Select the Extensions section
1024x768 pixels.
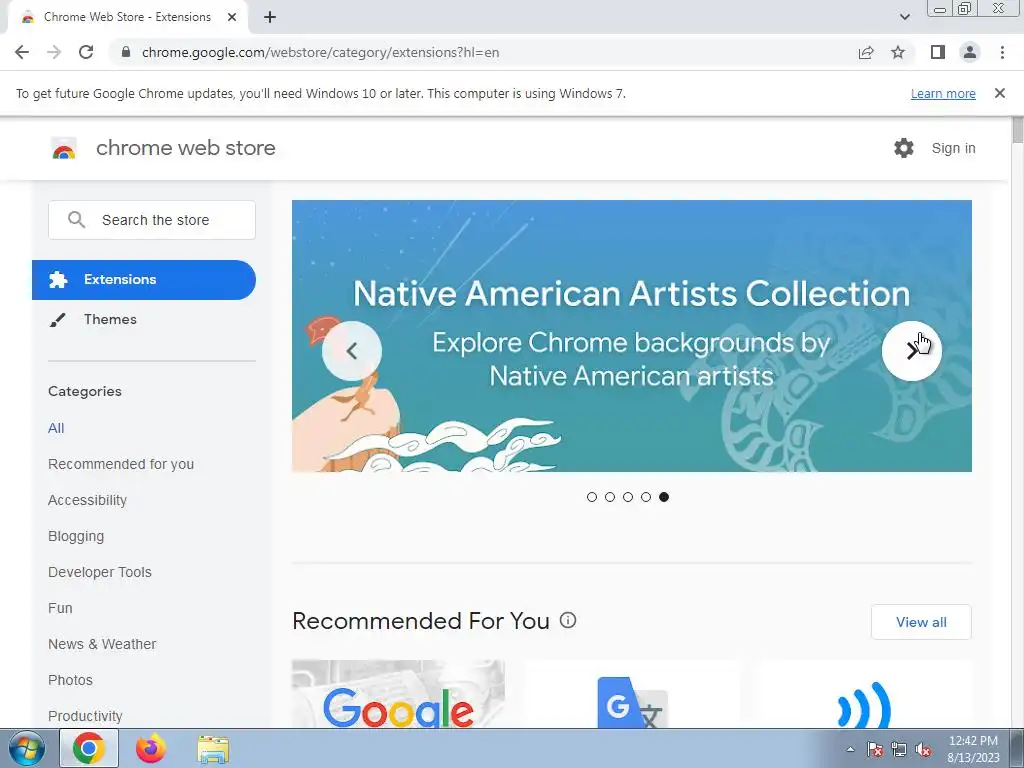tap(144, 280)
